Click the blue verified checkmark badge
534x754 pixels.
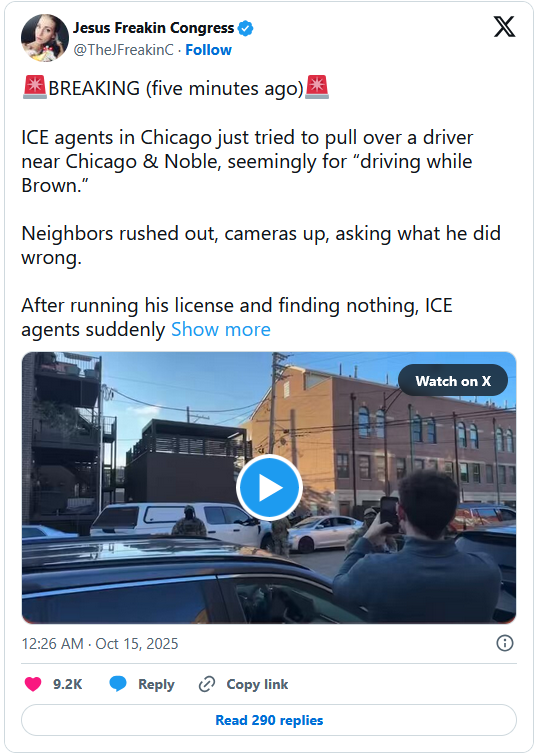coord(246,28)
